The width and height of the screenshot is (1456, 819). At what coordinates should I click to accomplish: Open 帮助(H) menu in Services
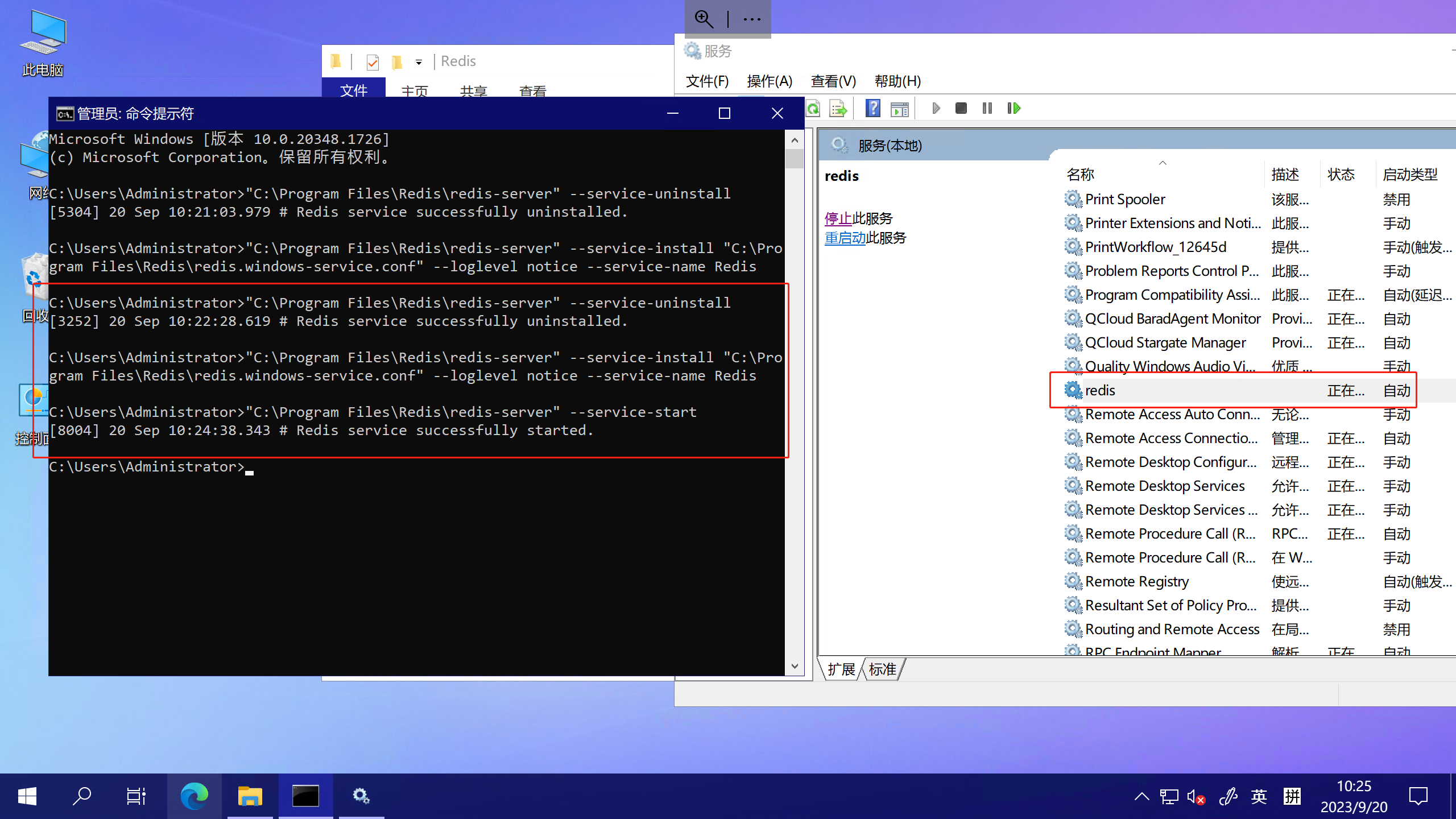click(897, 81)
